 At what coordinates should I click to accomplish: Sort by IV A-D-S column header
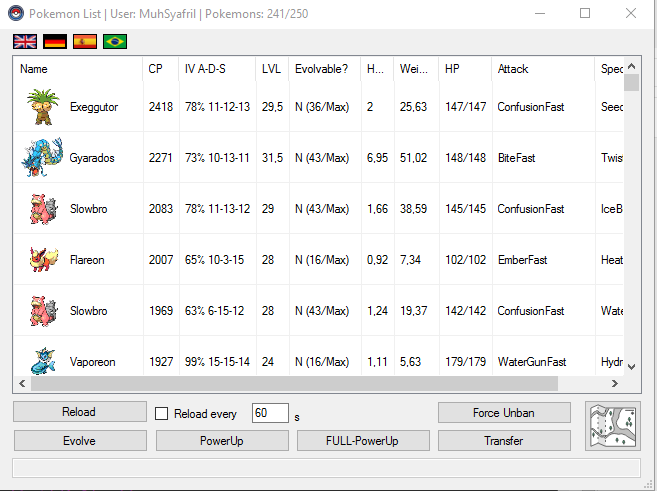pos(217,69)
